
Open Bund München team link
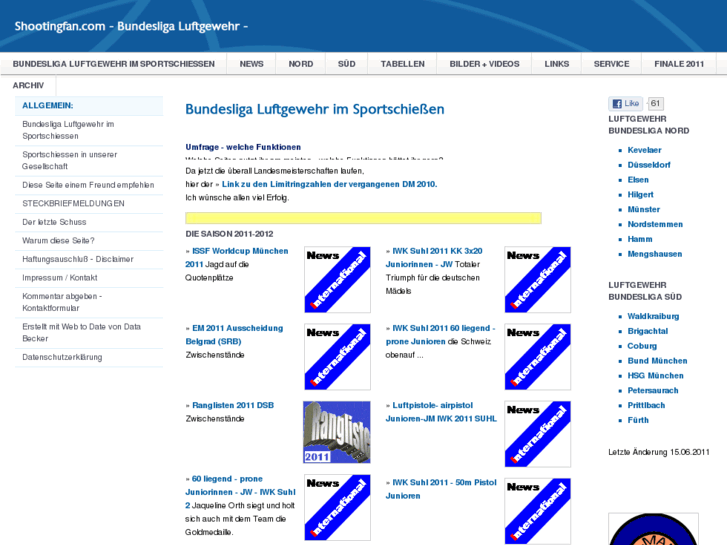pyautogui.click(x=657, y=361)
